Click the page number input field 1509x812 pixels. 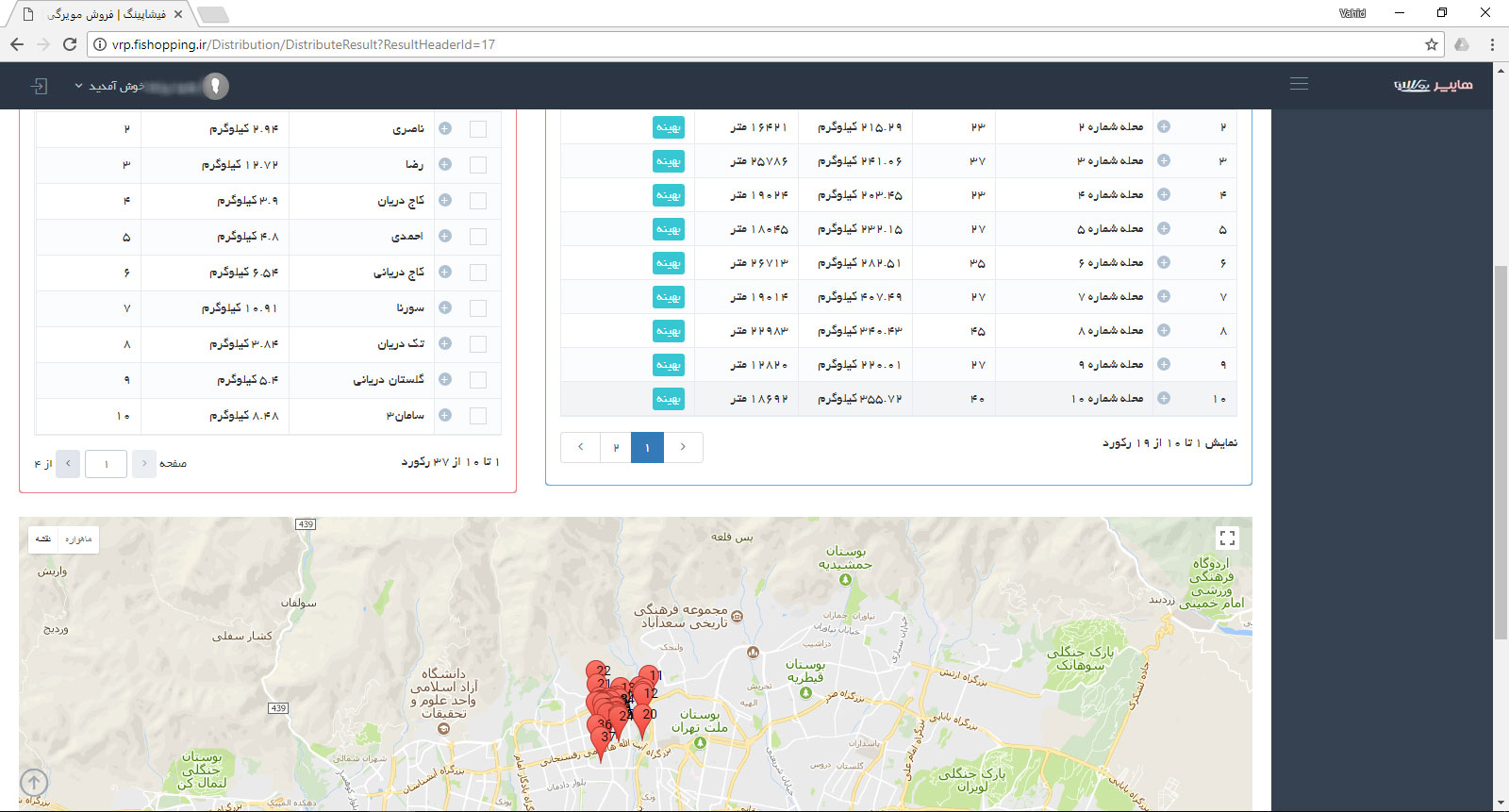(x=106, y=464)
